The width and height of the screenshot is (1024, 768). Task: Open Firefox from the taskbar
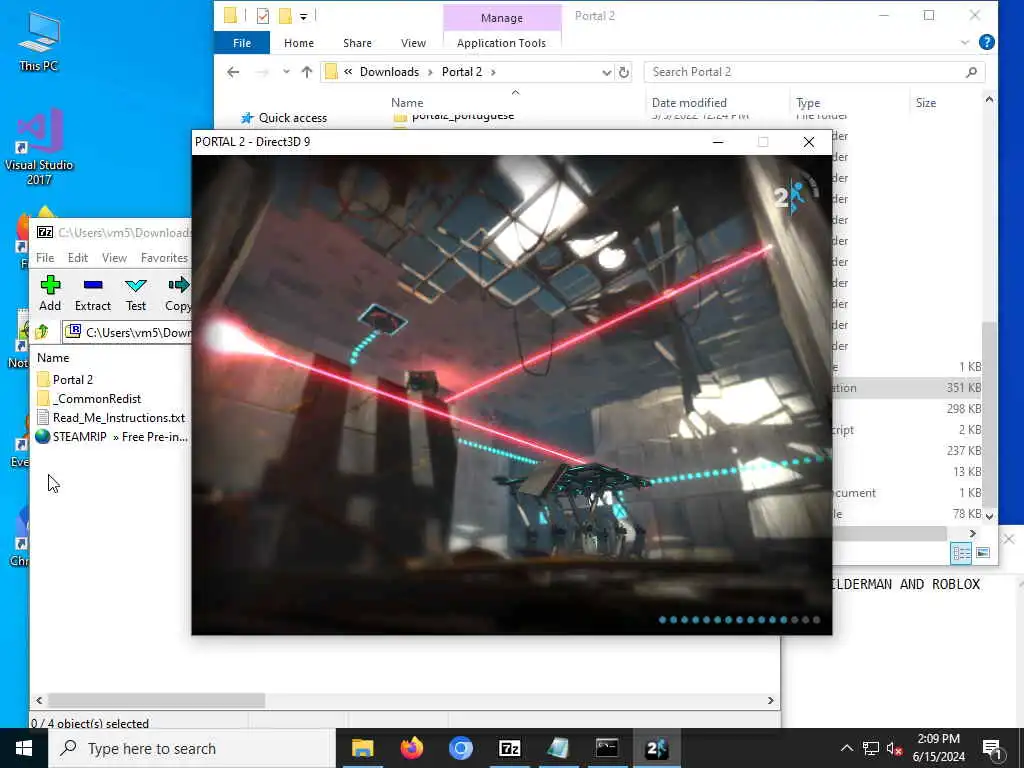[x=411, y=748]
